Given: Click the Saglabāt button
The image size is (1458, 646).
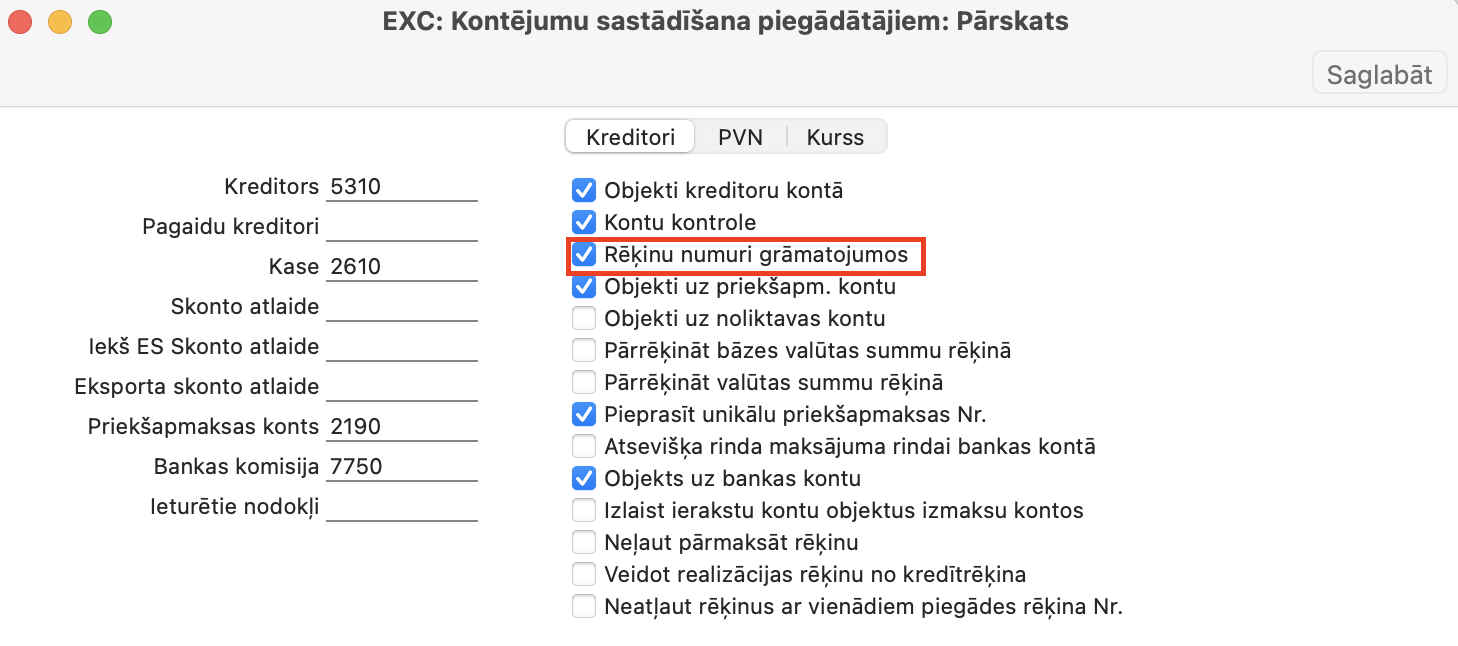Looking at the screenshot, I should click(1379, 74).
